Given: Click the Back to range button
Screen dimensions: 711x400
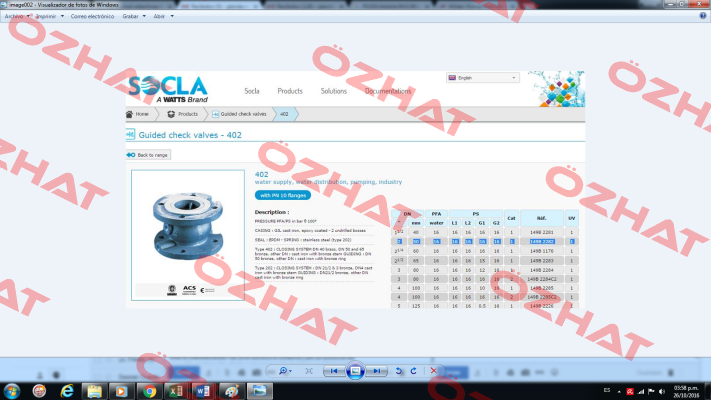Looking at the screenshot, I should tap(148, 155).
